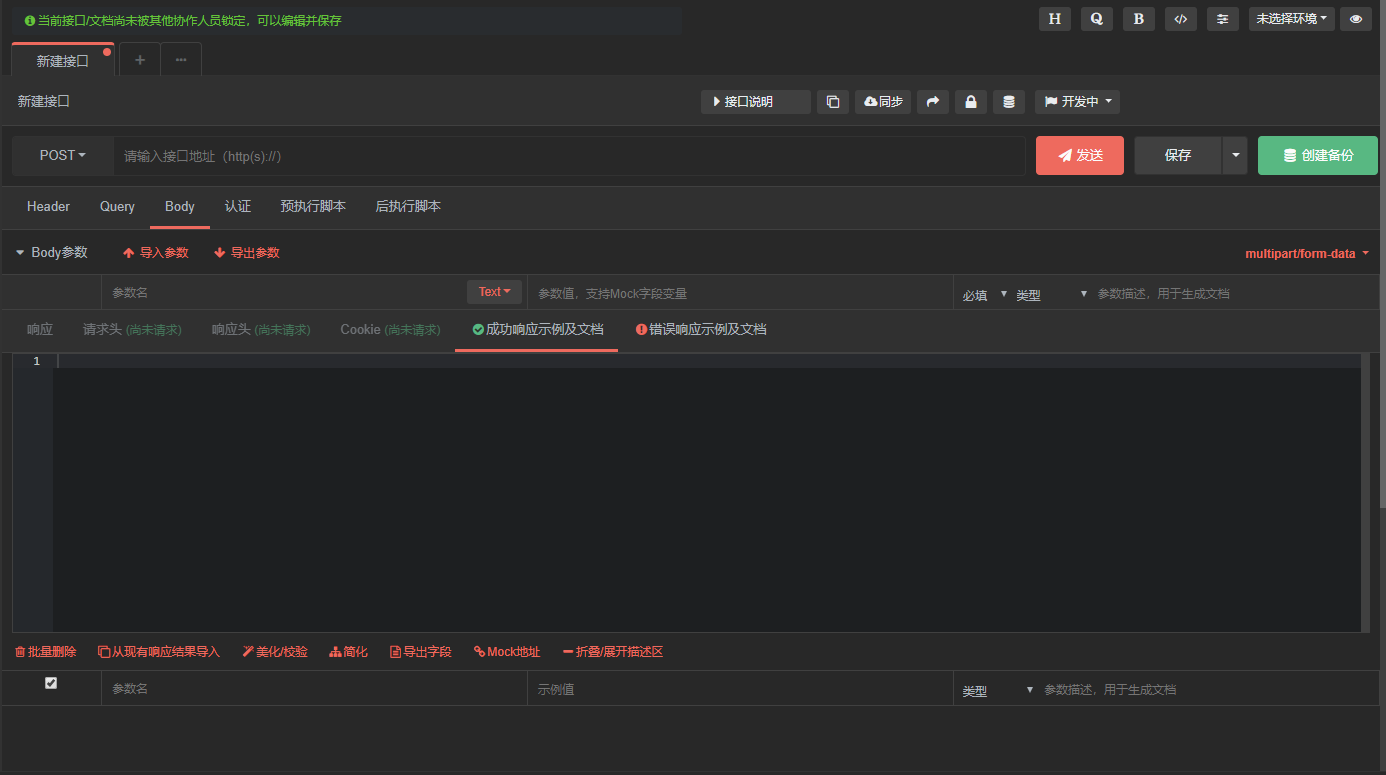Click 从现有响应结果导入
The image size is (1386, 775).
[x=158, y=652]
